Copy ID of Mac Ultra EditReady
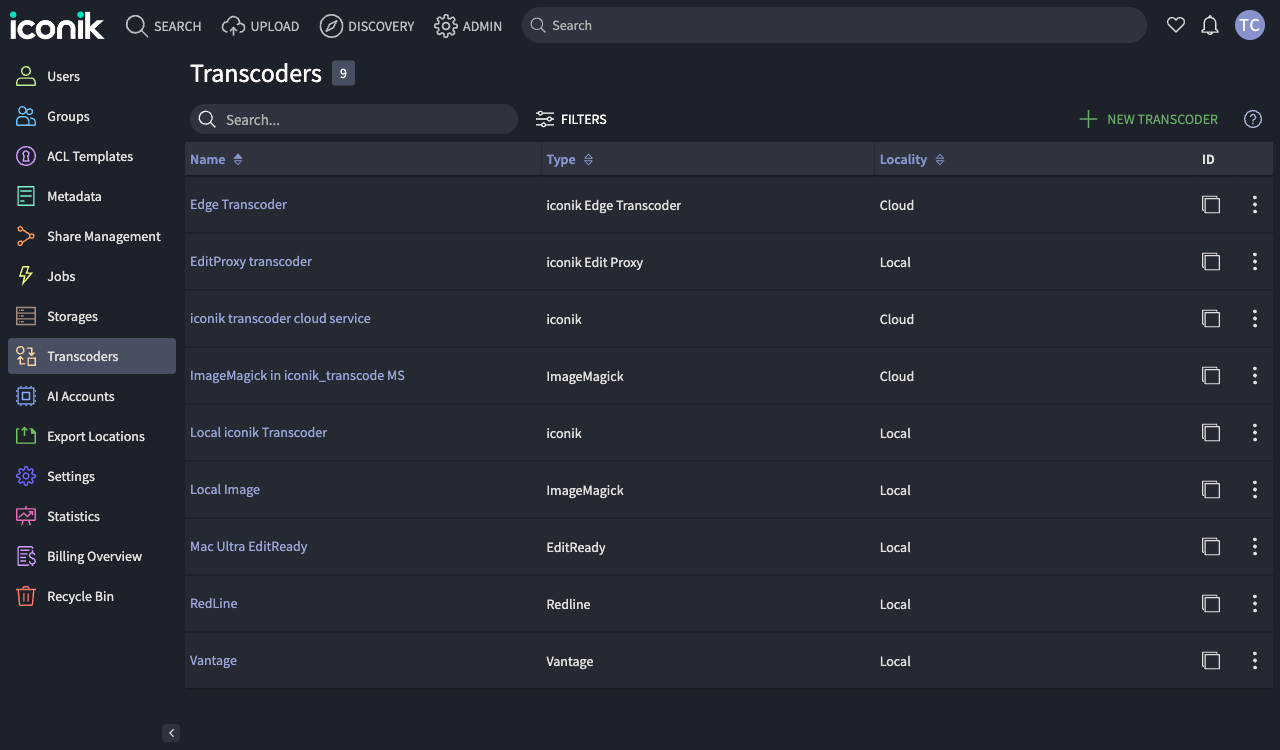The image size is (1280, 750). click(1210, 547)
